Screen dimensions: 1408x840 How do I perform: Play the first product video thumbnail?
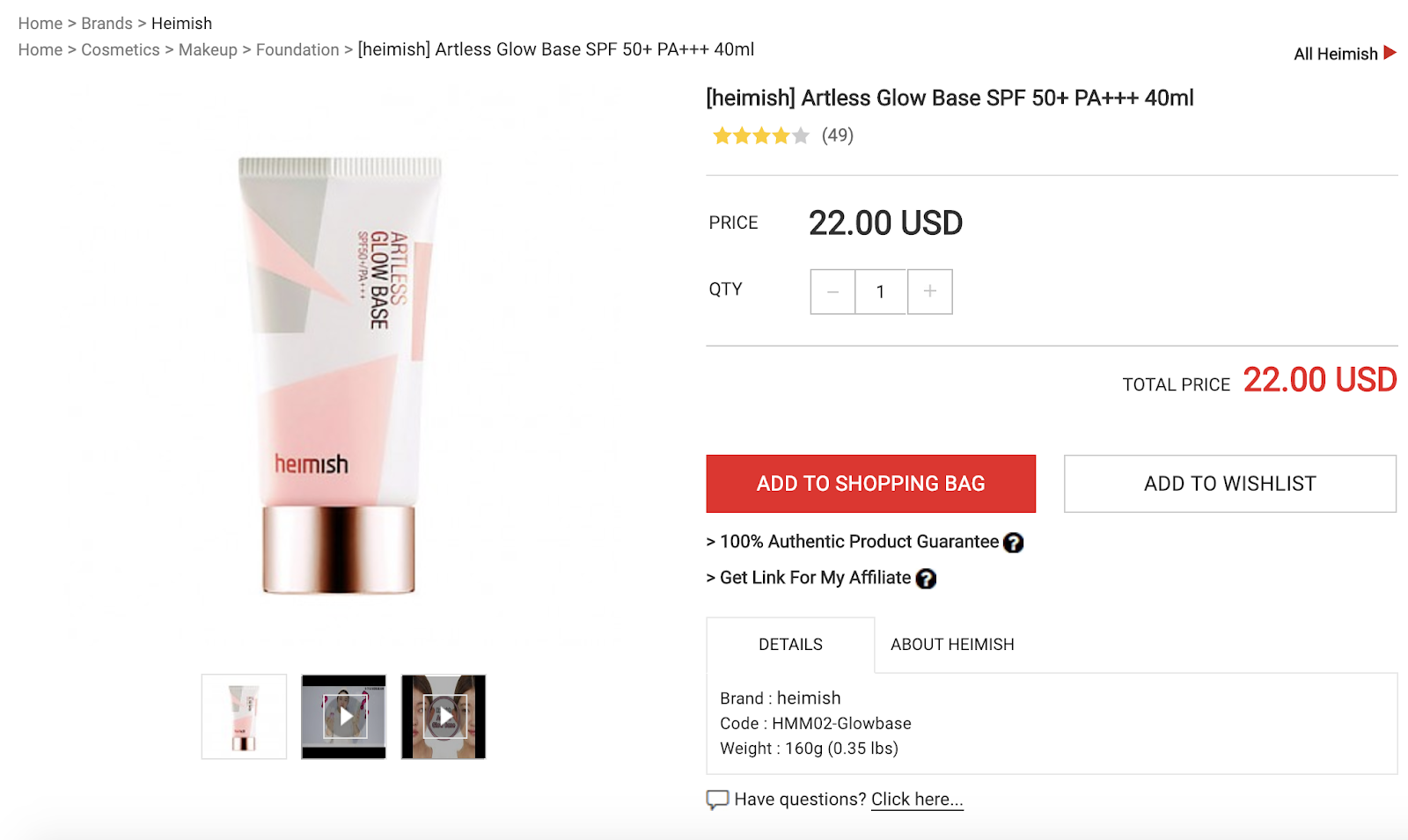click(344, 717)
